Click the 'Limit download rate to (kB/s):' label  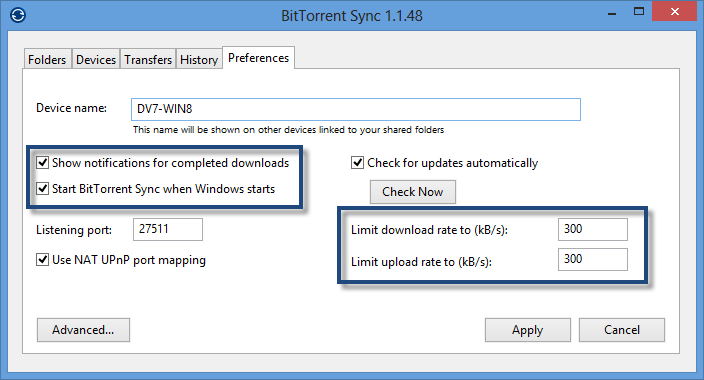[x=429, y=230]
